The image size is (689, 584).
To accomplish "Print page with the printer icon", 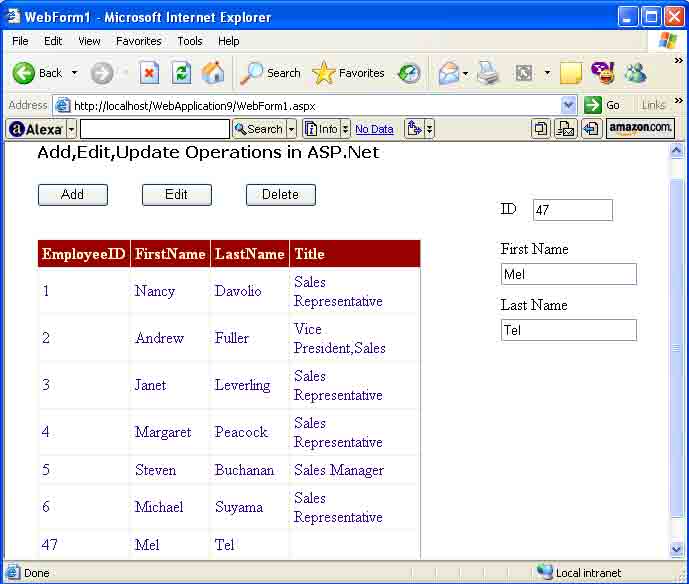I will click(x=488, y=73).
